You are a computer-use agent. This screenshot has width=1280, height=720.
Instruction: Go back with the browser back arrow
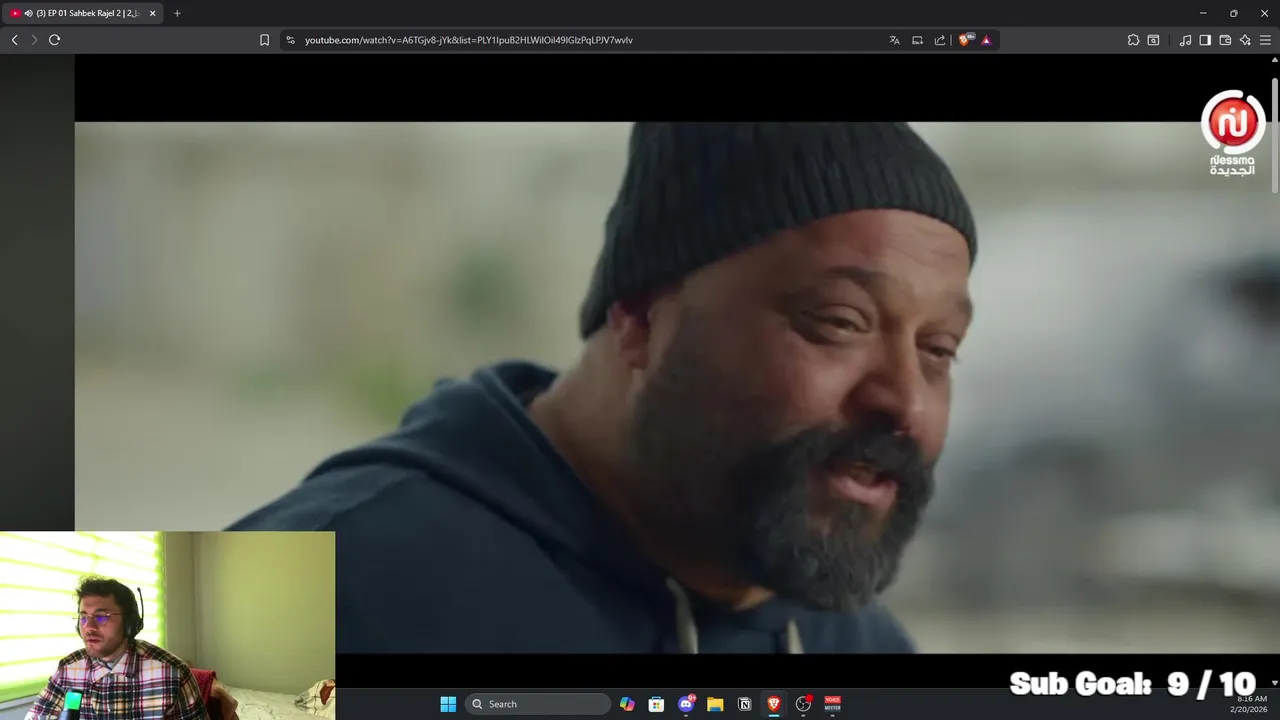pyautogui.click(x=14, y=40)
